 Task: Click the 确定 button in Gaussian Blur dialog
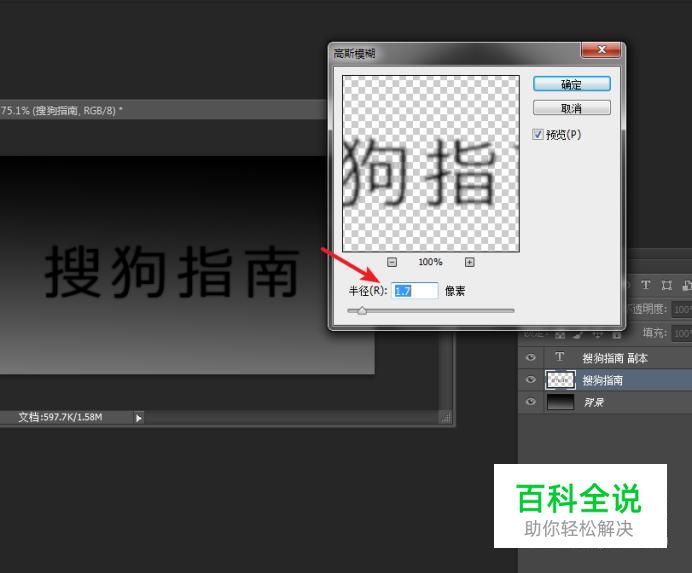click(x=572, y=84)
